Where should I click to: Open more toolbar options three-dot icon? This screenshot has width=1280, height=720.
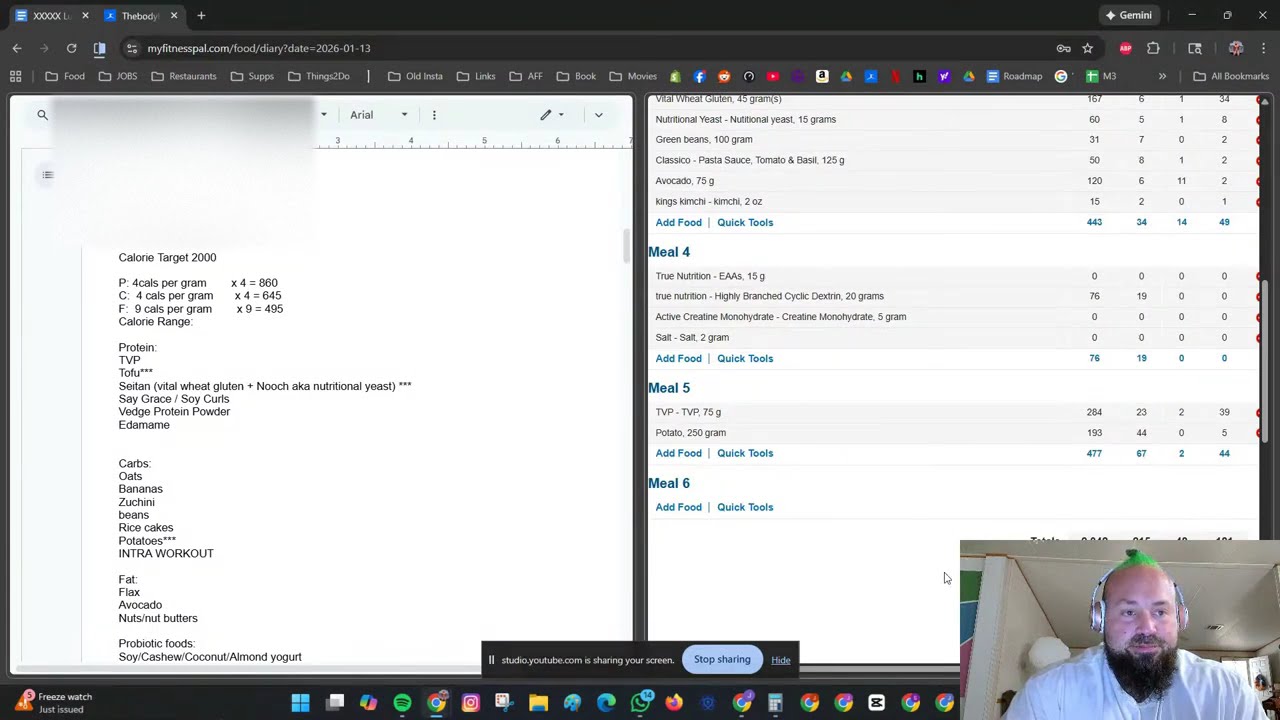click(434, 115)
